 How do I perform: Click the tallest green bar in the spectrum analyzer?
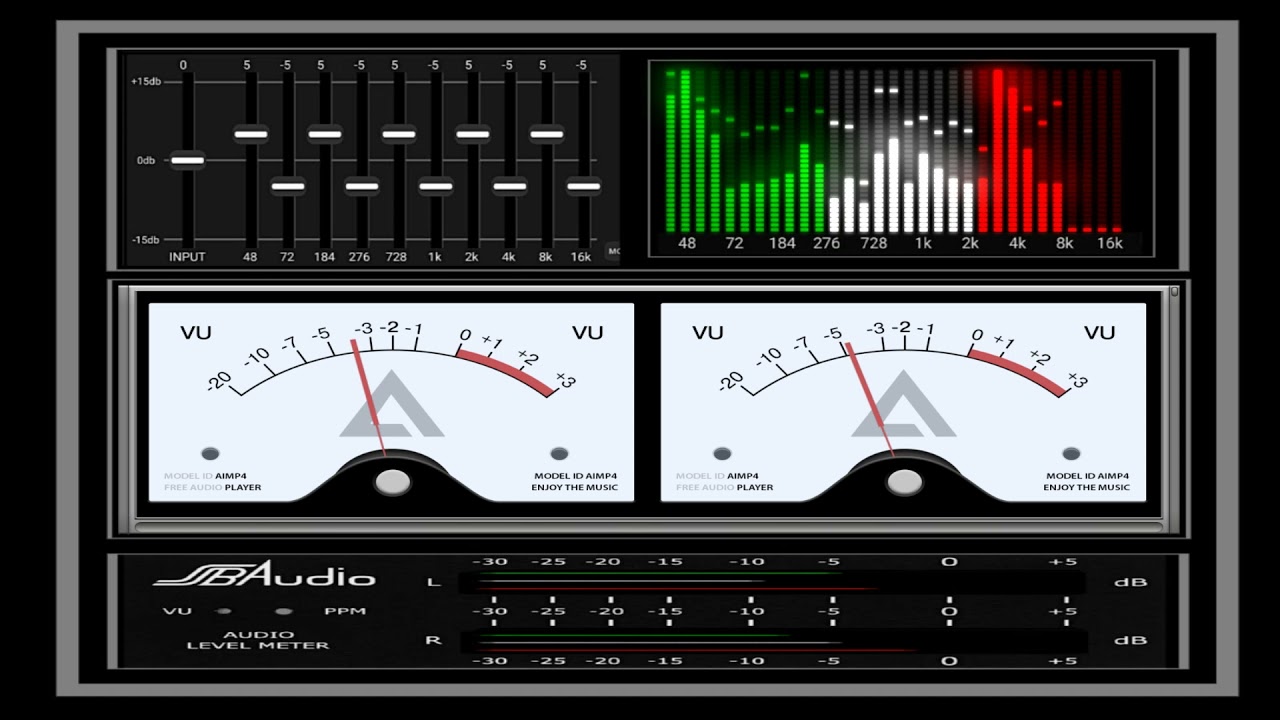click(686, 152)
